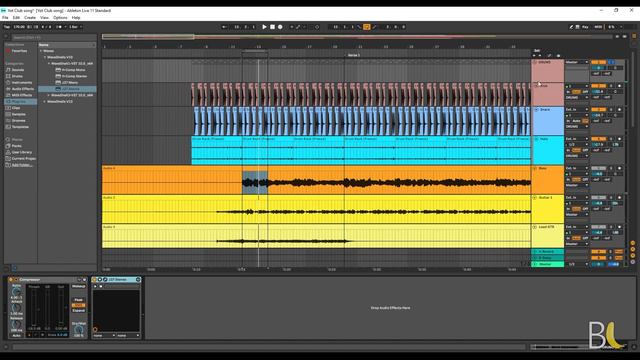Toggle Compressor device activator
This screenshot has height=360, width=640.
(11, 280)
